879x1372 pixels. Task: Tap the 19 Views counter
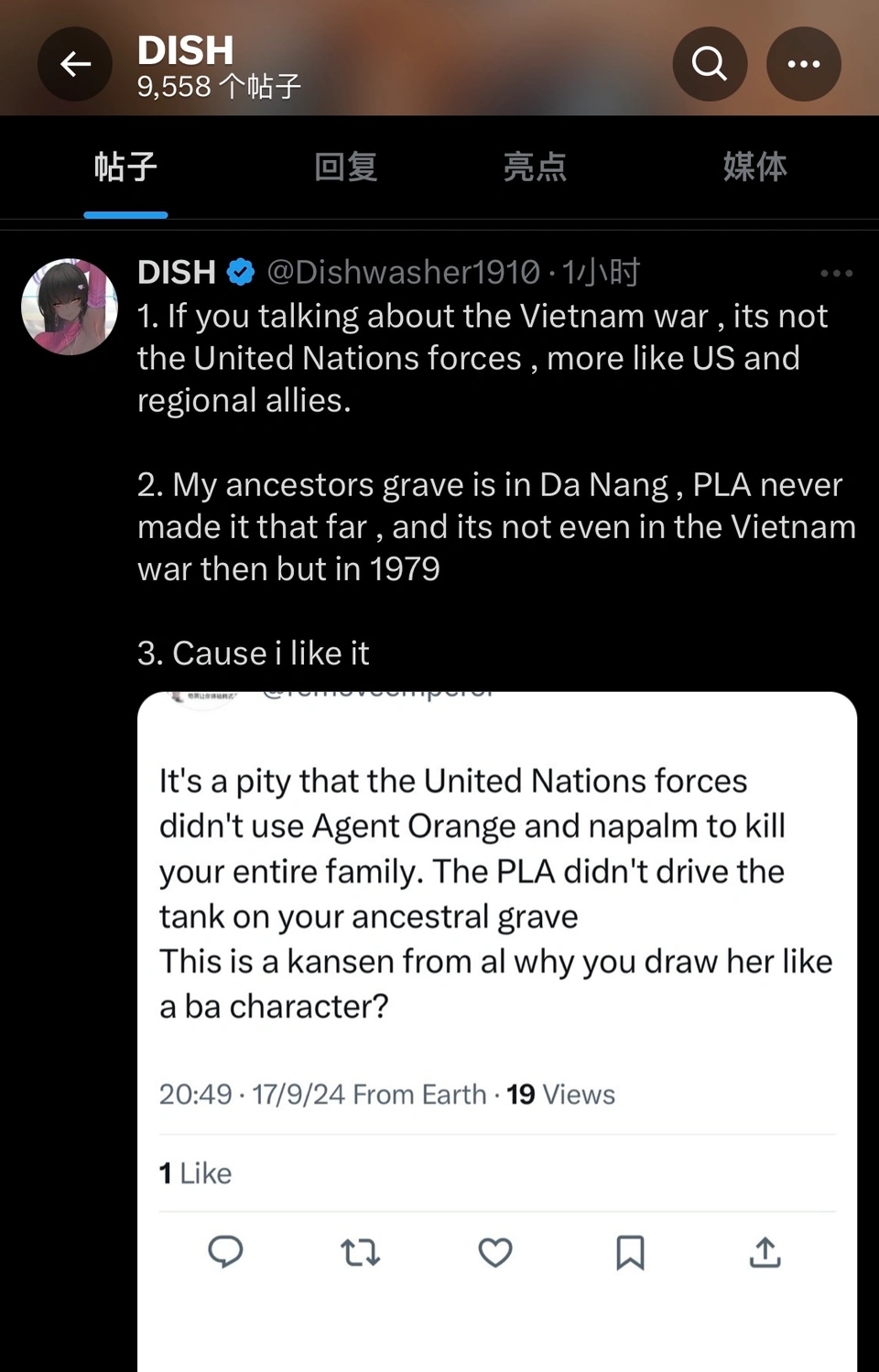560,1094
